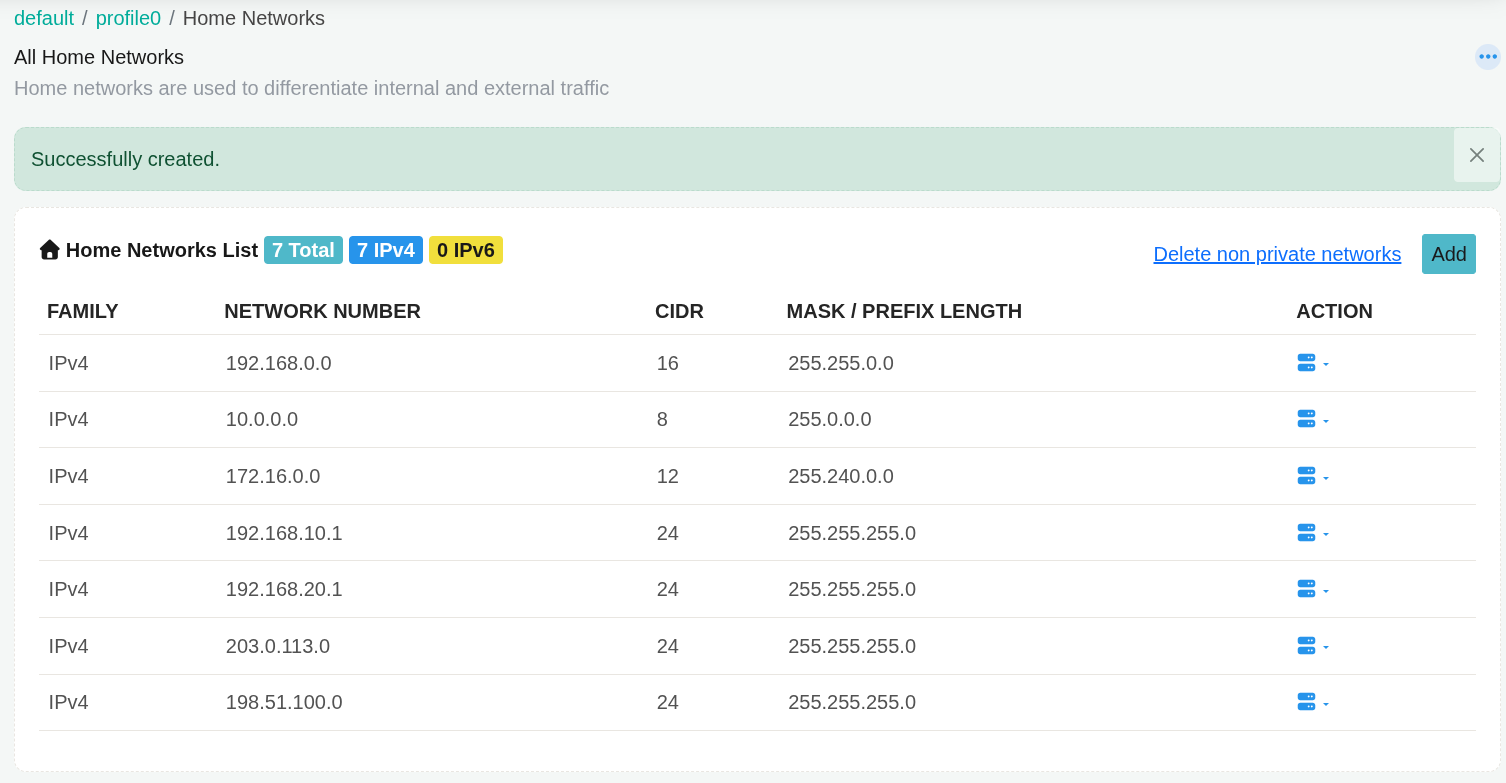Click the Add home network button

pos(1449,254)
